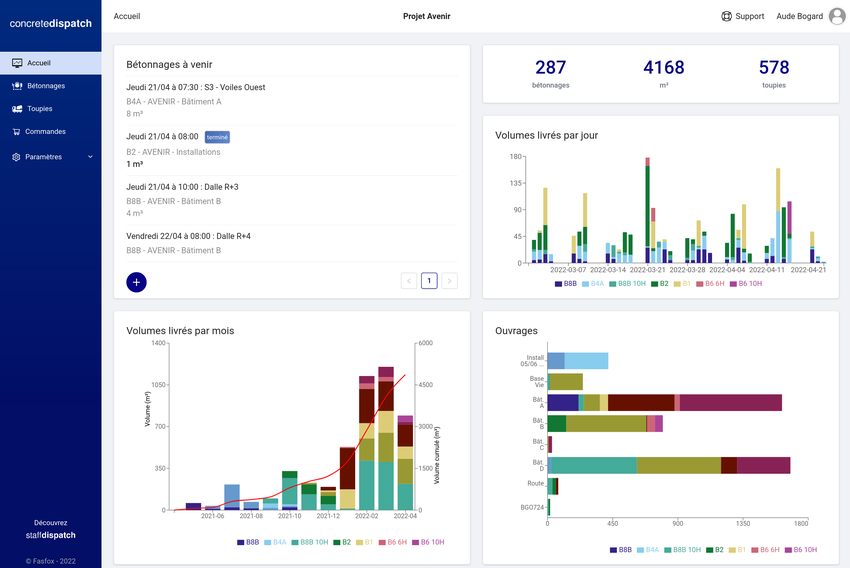Open Support via the lifebuoy icon
Viewport: 850px width, 568px height.
click(726, 16)
